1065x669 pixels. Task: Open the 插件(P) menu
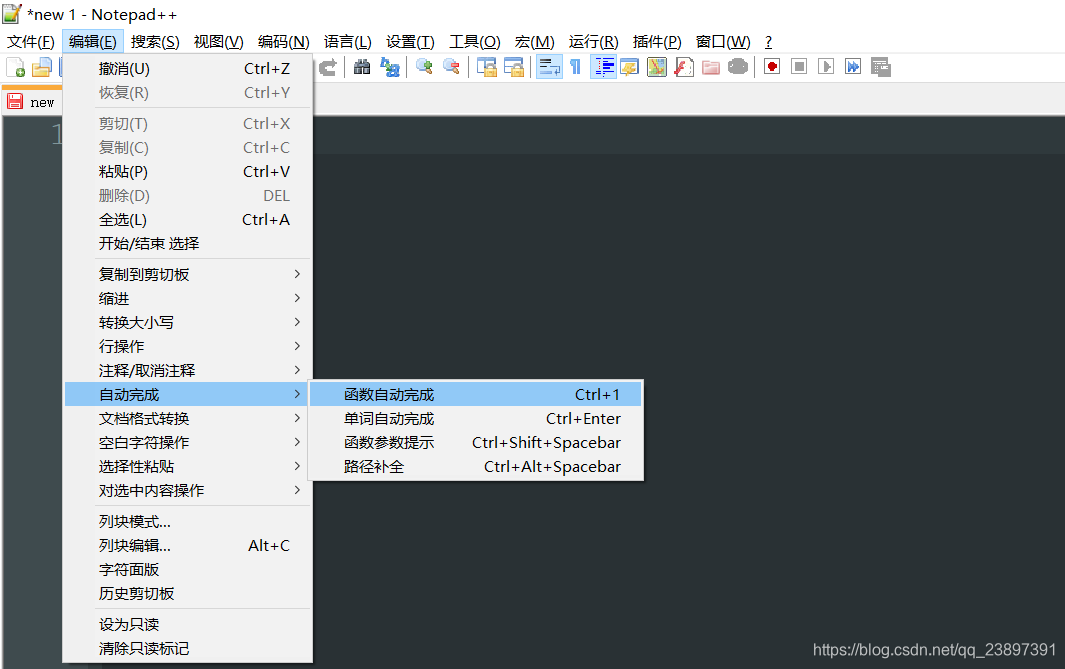pyautogui.click(x=657, y=42)
